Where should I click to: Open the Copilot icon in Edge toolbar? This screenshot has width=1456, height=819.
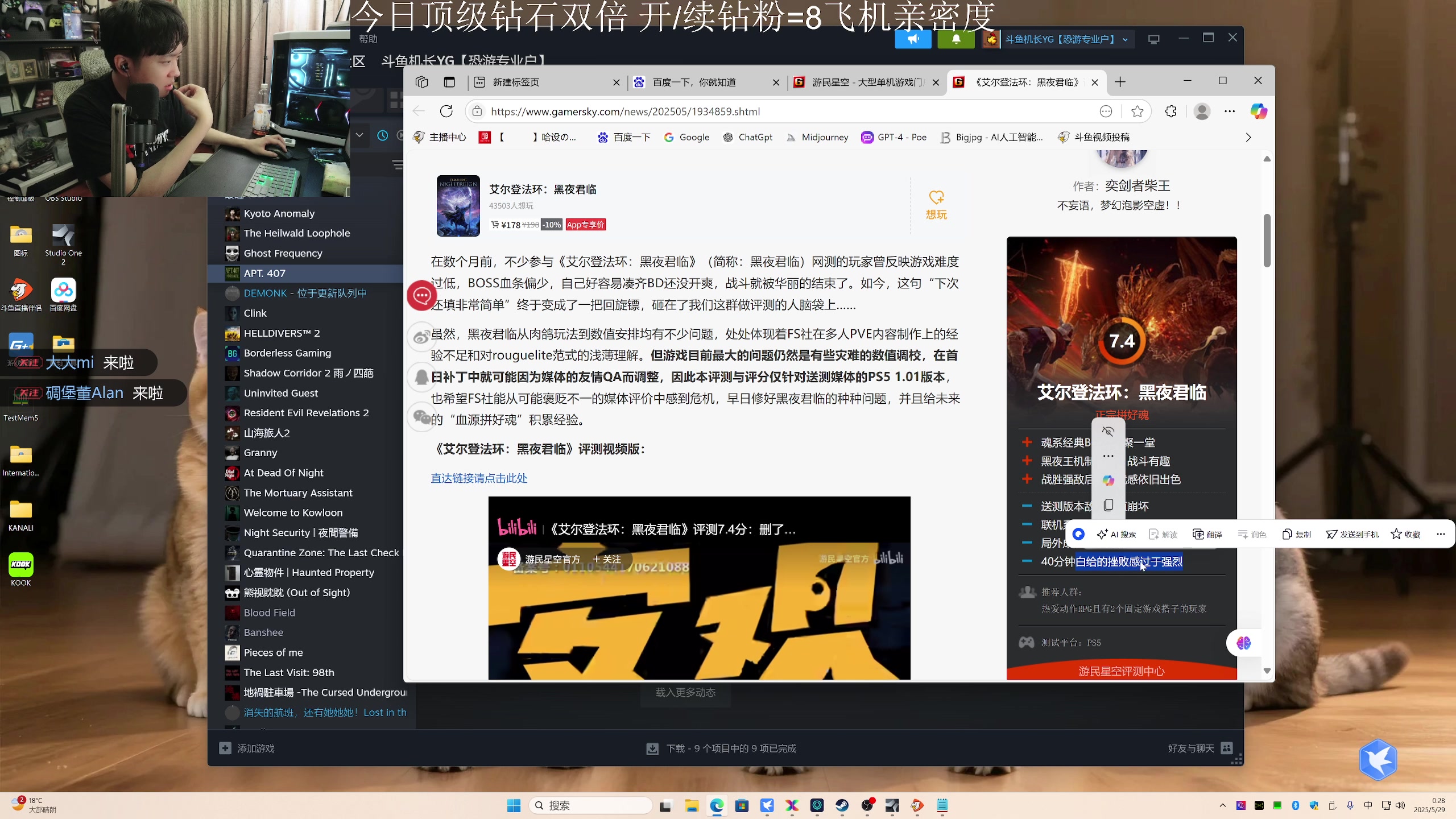pyautogui.click(x=1258, y=111)
